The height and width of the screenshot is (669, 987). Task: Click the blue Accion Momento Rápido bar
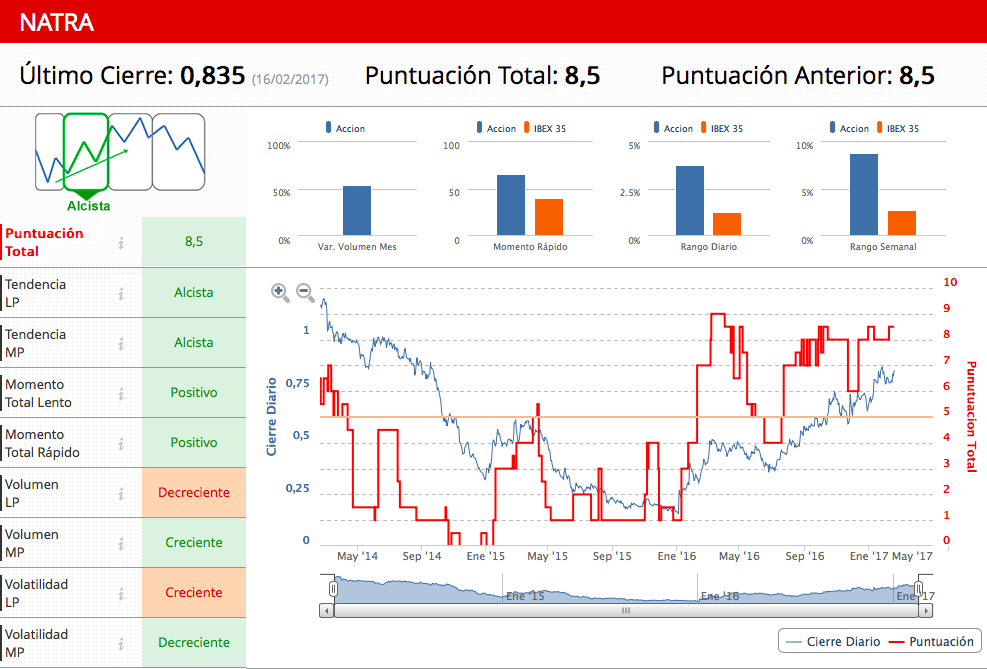pyautogui.click(x=511, y=205)
